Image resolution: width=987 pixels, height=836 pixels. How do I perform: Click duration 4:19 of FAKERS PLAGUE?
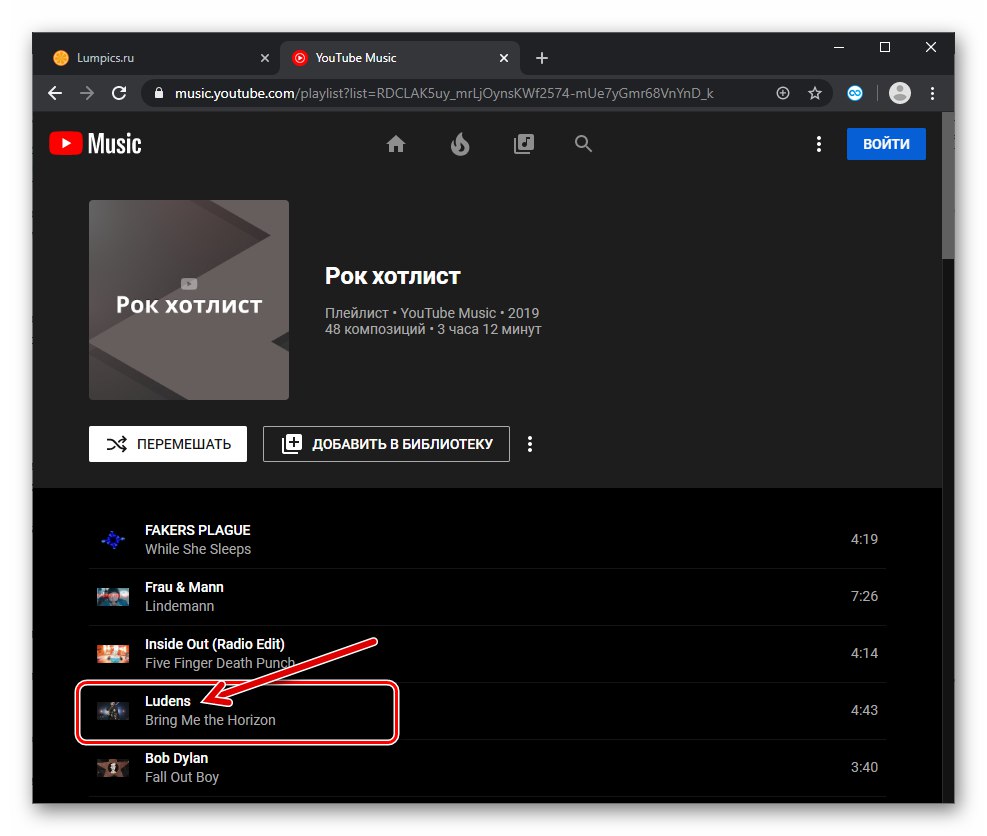click(864, 539)
